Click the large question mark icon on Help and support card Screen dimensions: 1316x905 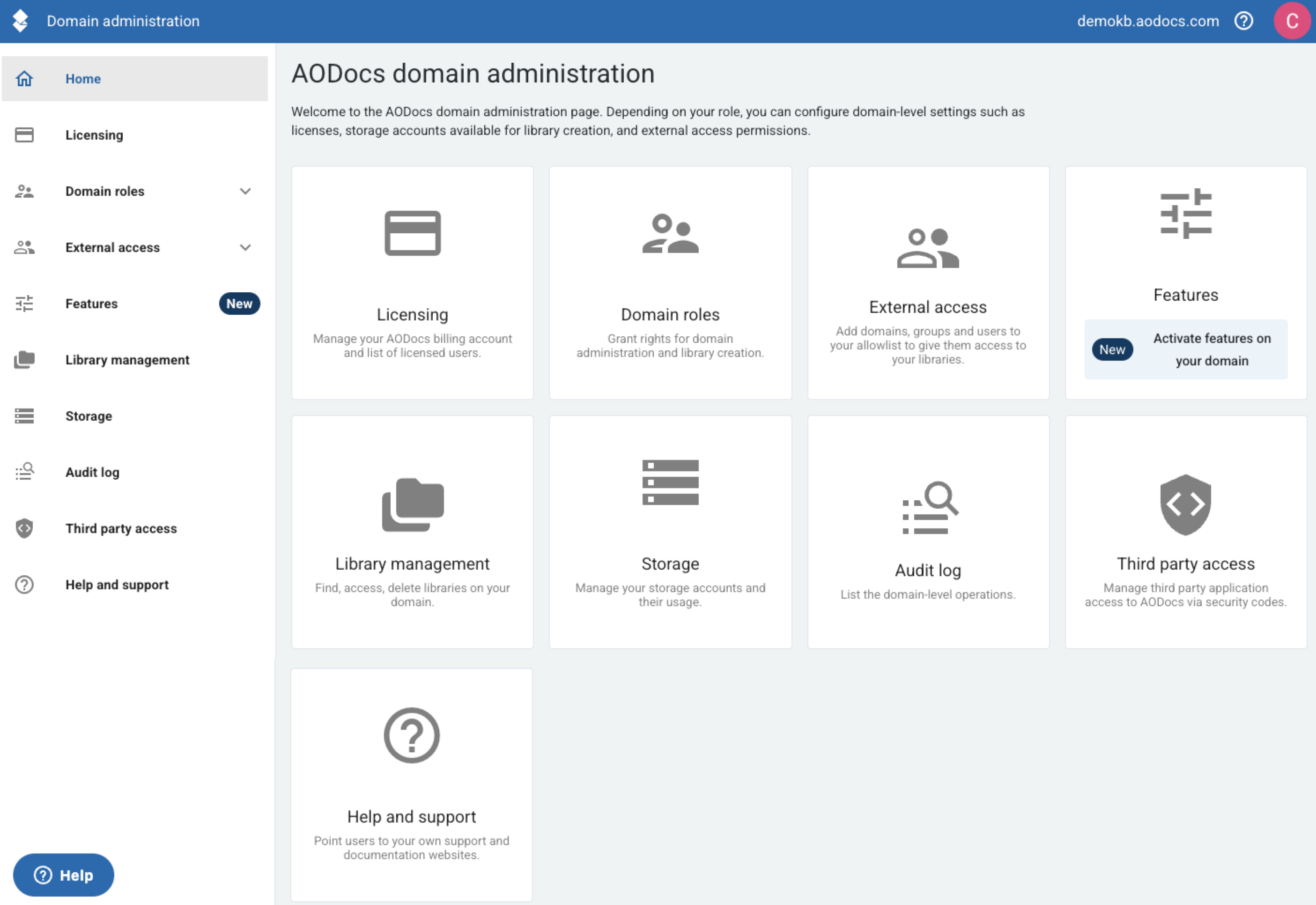[x=412, y=735]
